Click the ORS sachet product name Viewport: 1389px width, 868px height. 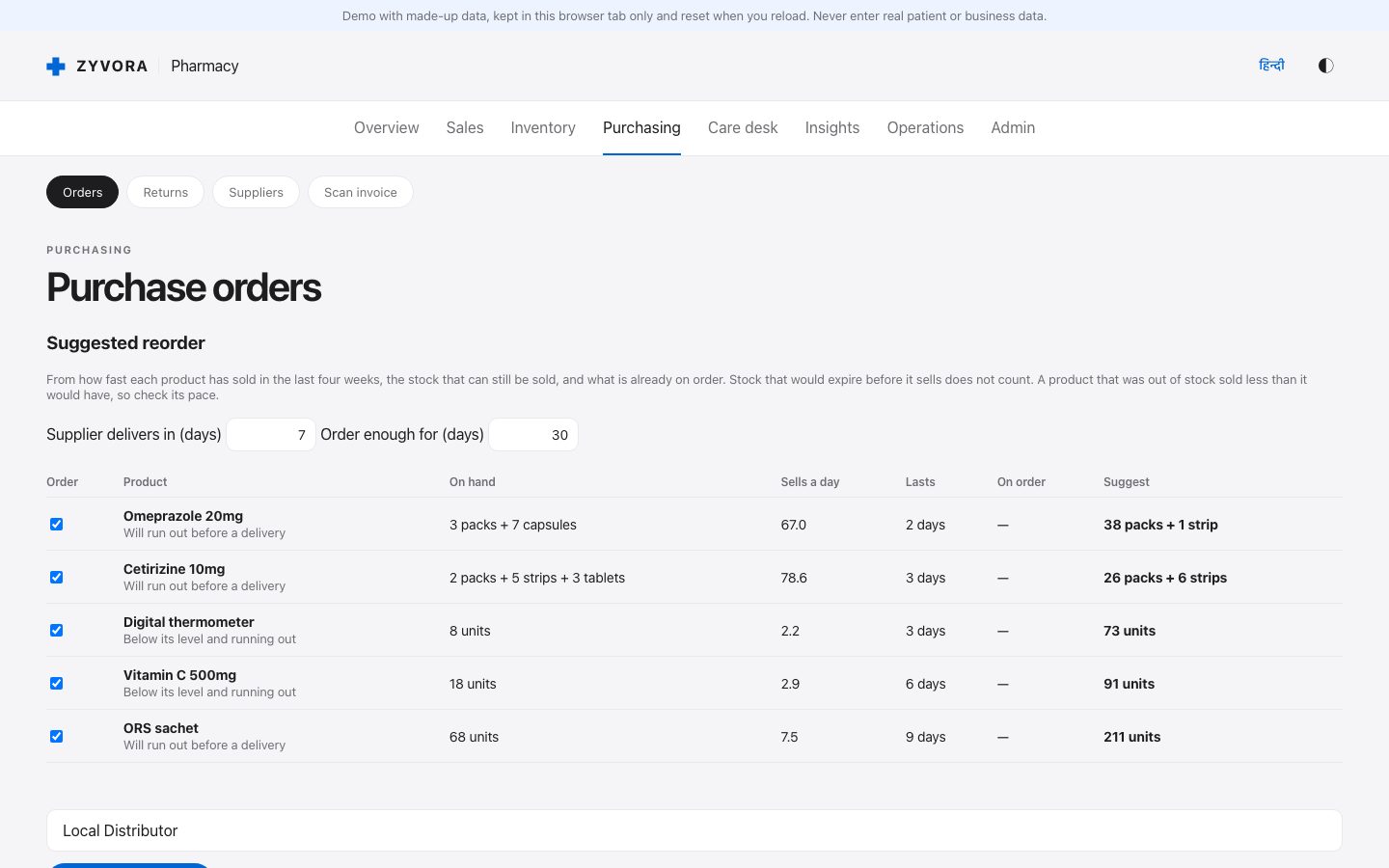[161, 728]
